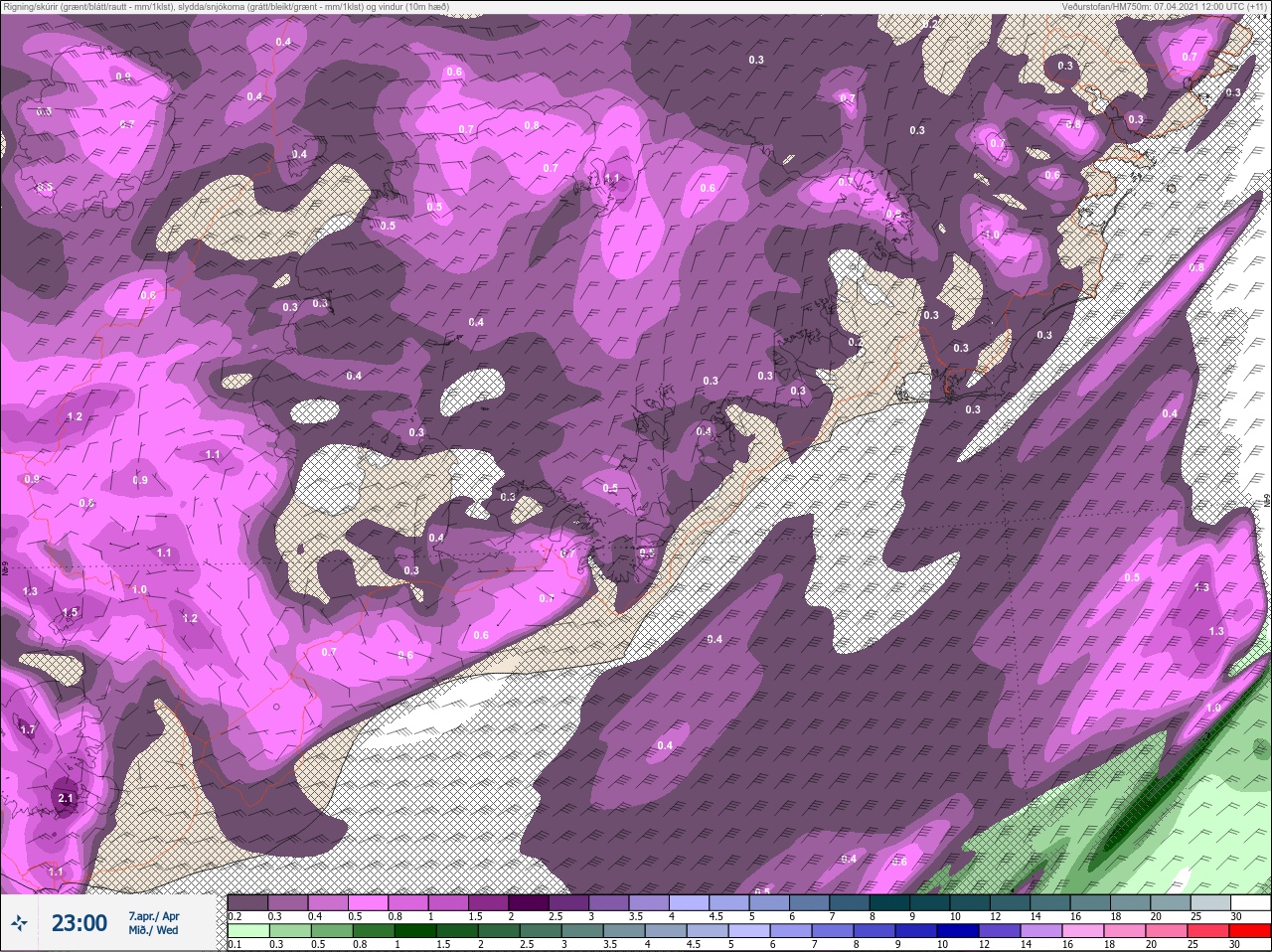Select the bright magenta 0.5 swatch in upper legend
This screenshot has width=1272, height=952.
tap(369, 902)
